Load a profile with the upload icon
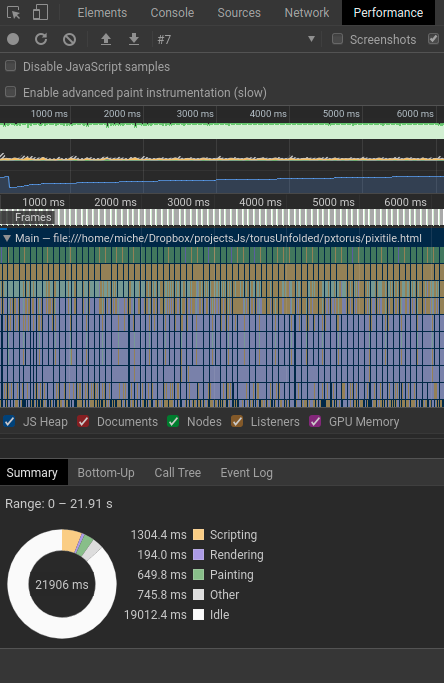The height and width of the screenshot is (683, 444). coord(106,39)
